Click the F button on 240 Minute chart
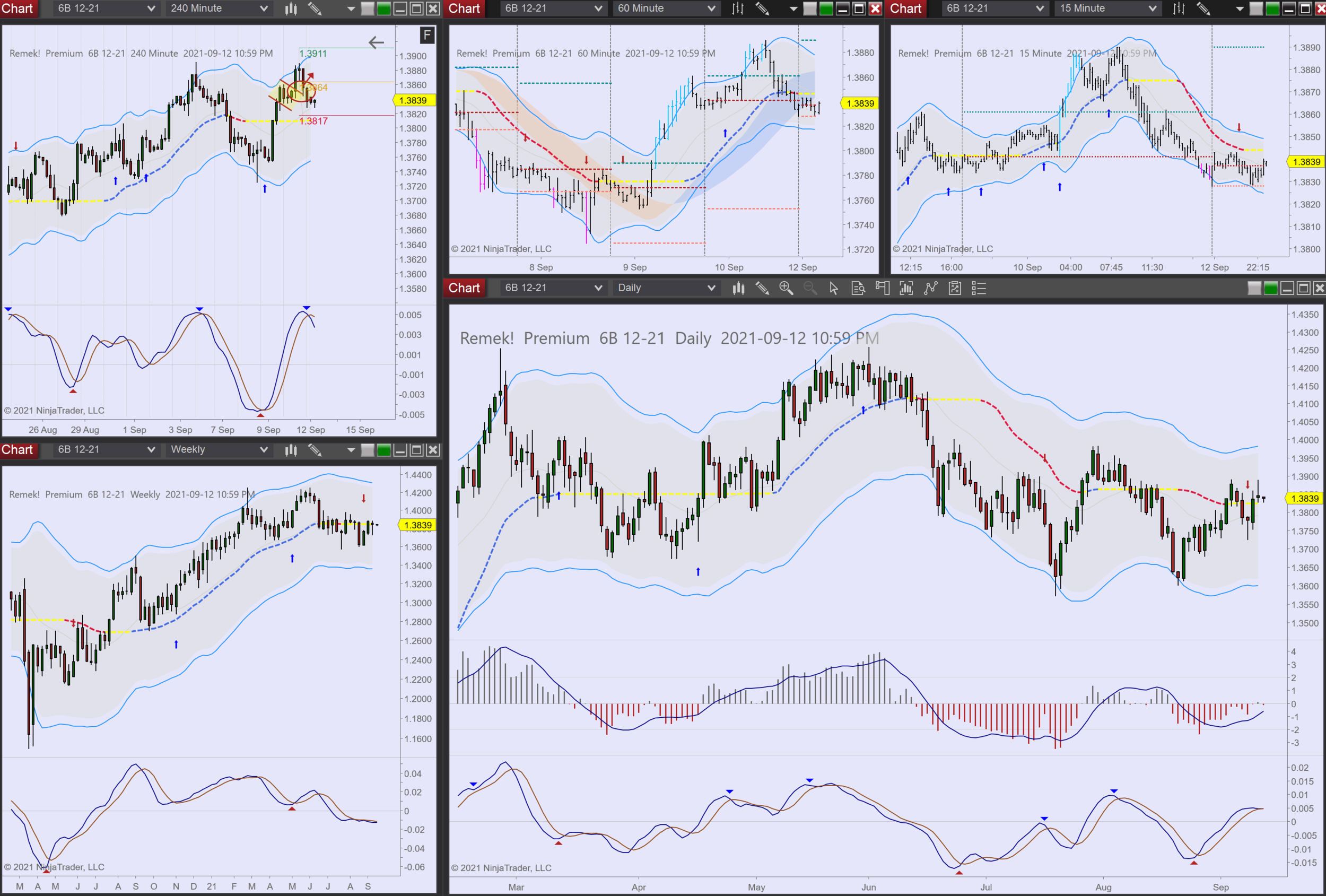The image size is (1326, 896). click(427, 36)
